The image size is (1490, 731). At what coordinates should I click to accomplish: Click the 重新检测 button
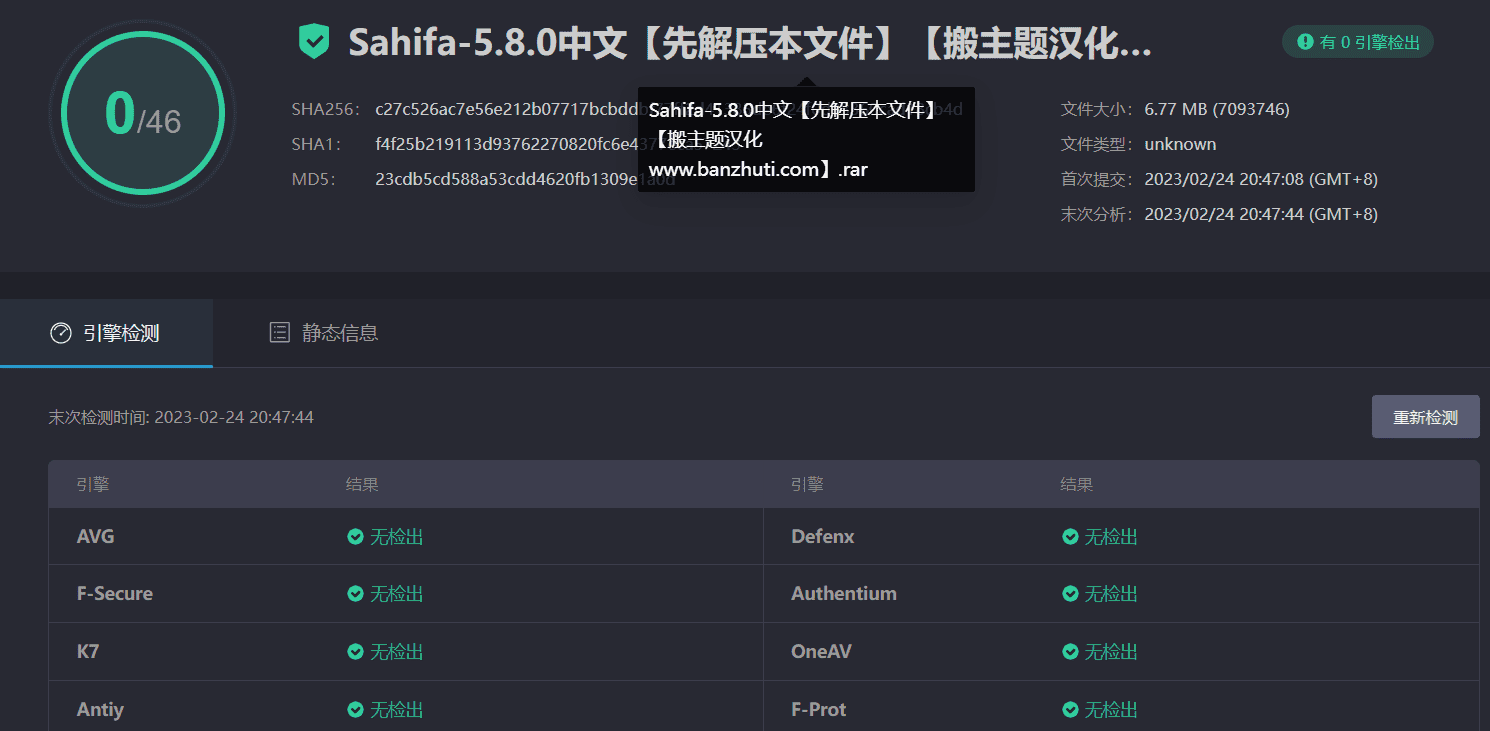click(x=1425, y=417)
